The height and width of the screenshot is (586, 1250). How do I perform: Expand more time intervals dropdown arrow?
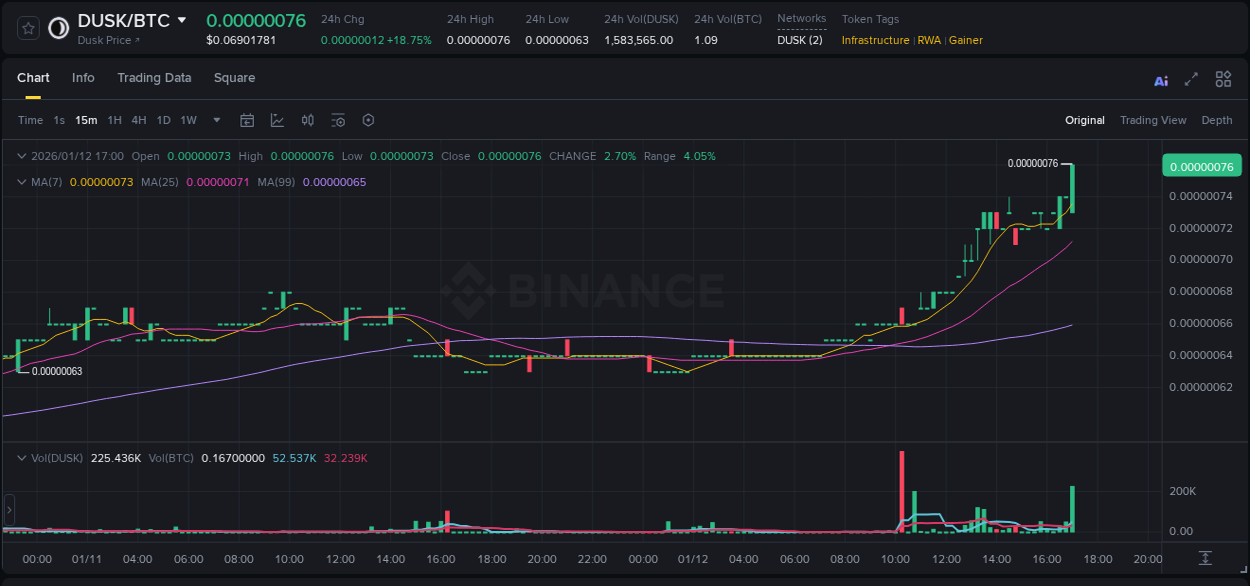tap(217, 120)
